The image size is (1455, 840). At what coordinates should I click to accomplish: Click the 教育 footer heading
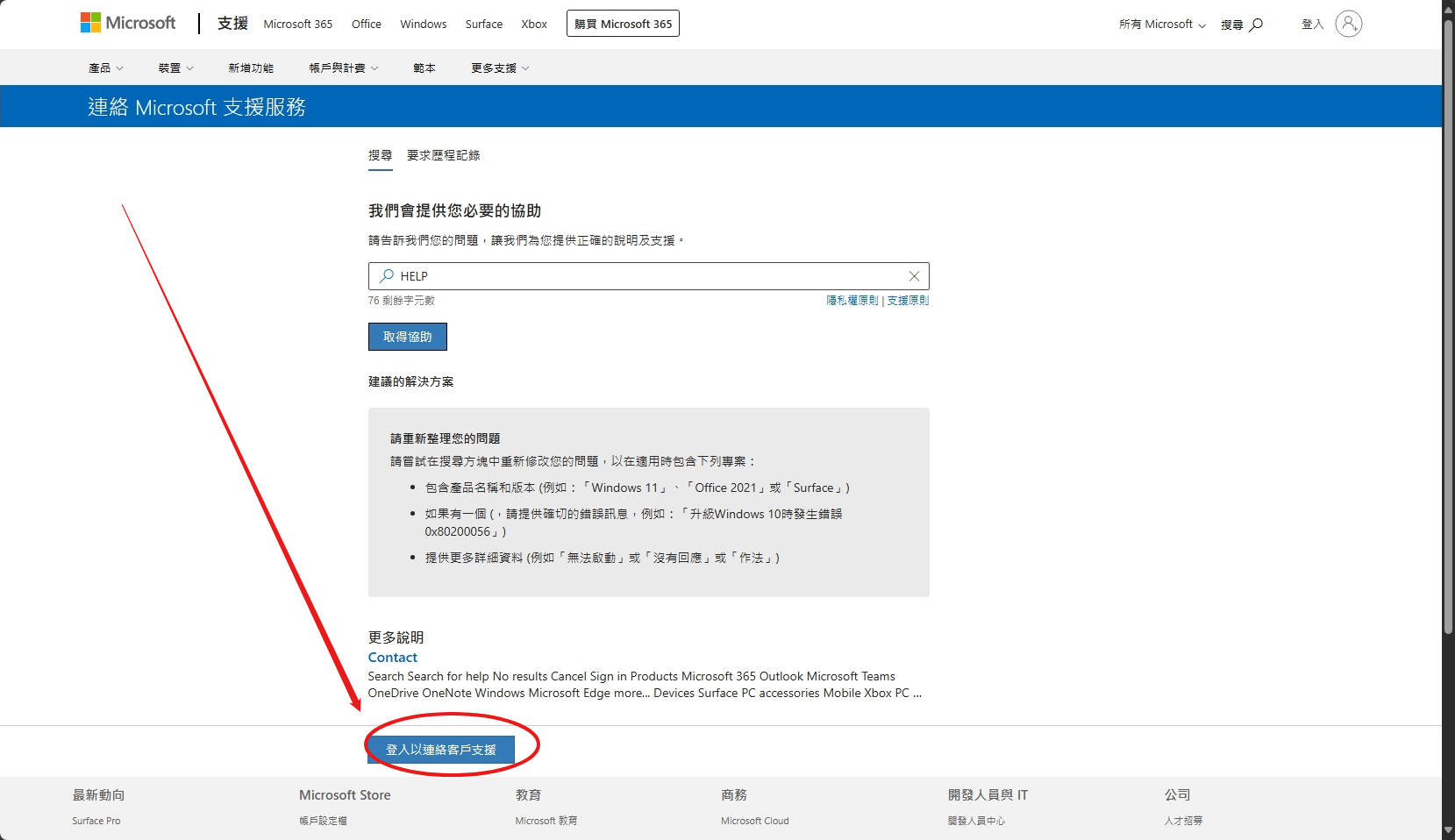click(x=528, y=795)
